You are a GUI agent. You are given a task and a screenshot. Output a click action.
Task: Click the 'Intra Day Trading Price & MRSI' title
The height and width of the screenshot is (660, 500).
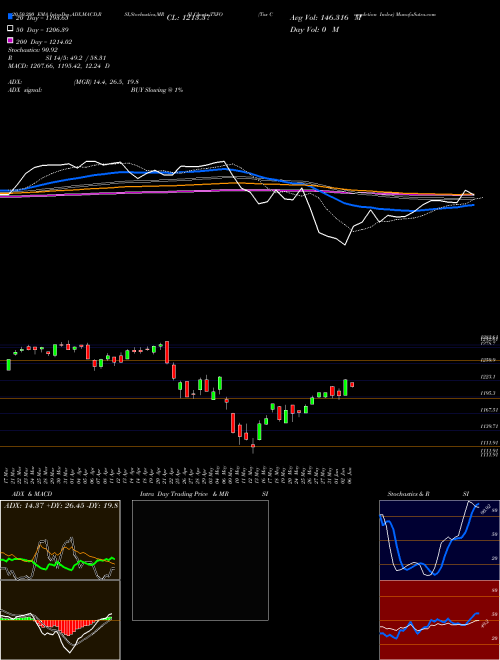(204, 494)
